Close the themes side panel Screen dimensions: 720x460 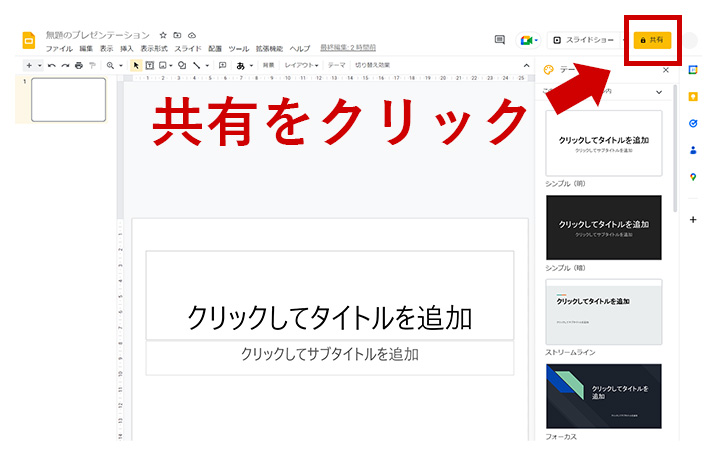pos(666,70)
